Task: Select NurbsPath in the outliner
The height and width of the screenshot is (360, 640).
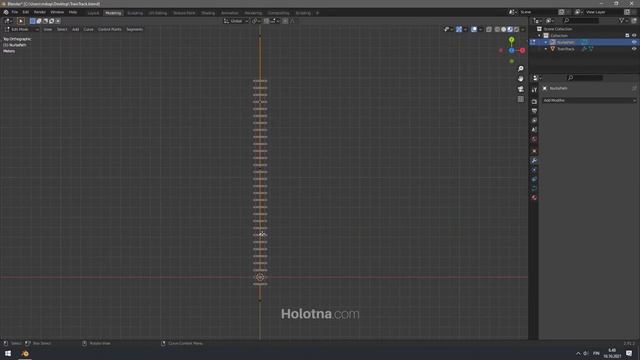Action: [x=566, y=42]
